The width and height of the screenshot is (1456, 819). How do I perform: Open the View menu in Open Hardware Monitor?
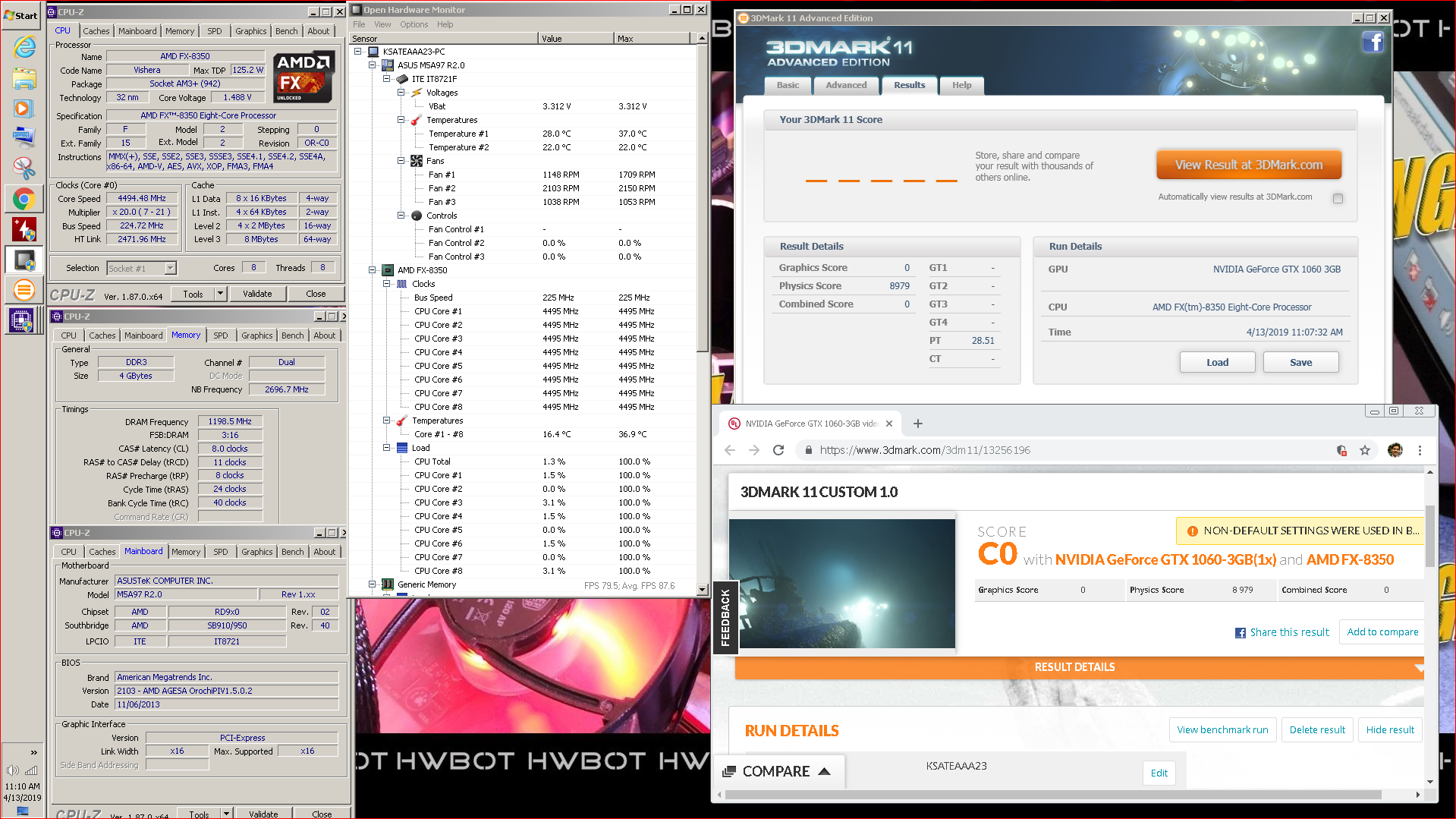(x=382, y=24)
